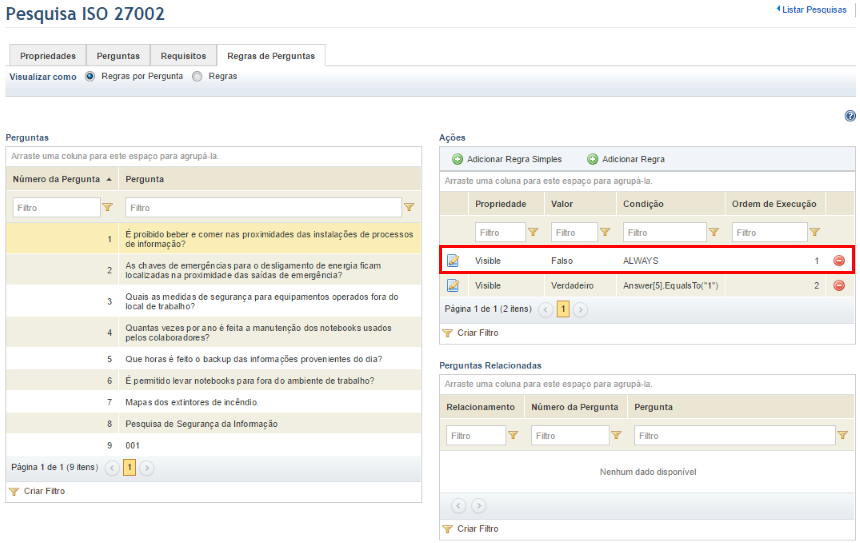This screenshot has width=860, height=543.
Task: Select page 1 button in Ações grid
Action: click(563, 309)
